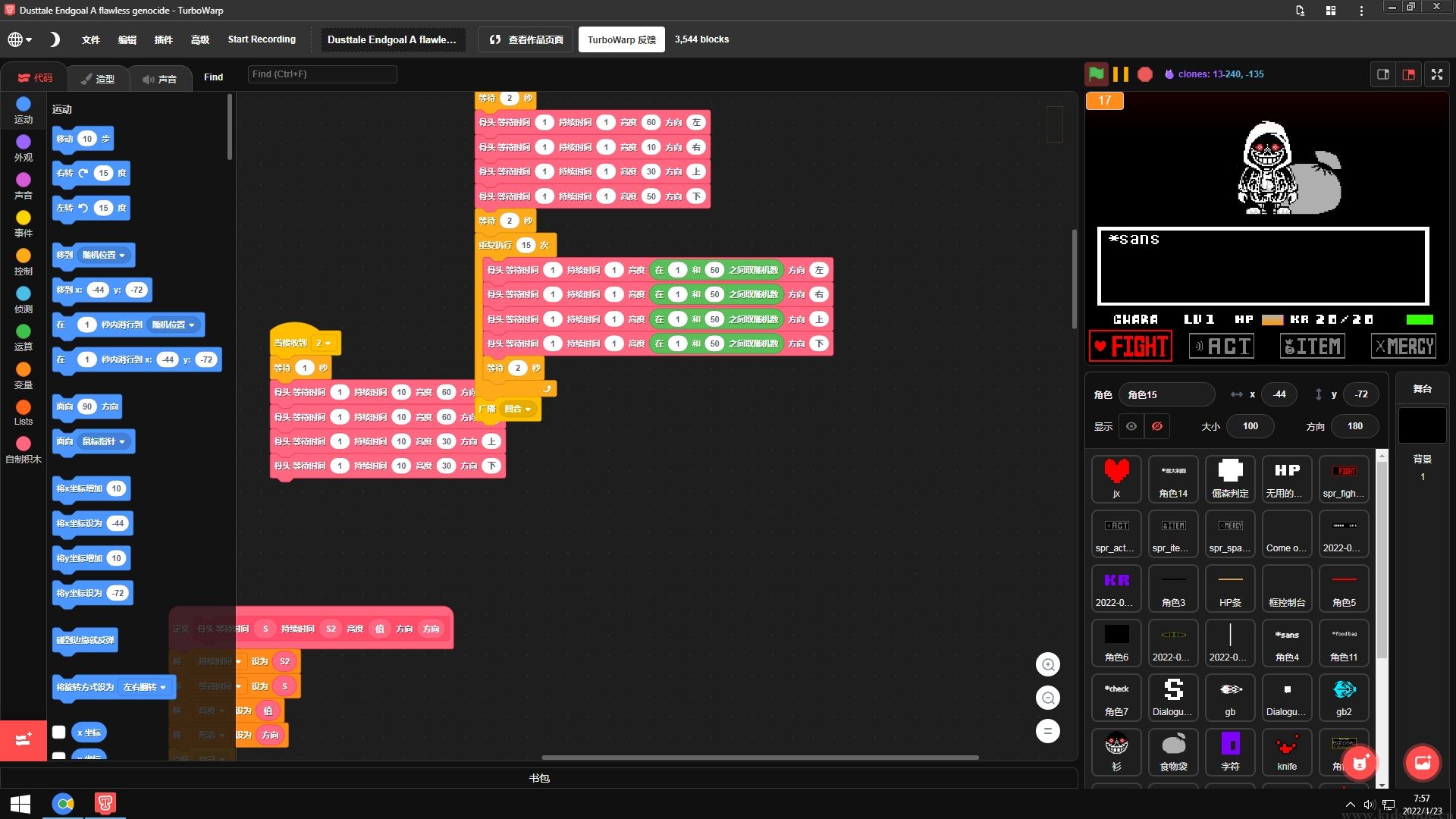The width and height of the screenshot is (1456, 819).
Task: Select the 自制积木 block category
Action: (x=24, y=450)
